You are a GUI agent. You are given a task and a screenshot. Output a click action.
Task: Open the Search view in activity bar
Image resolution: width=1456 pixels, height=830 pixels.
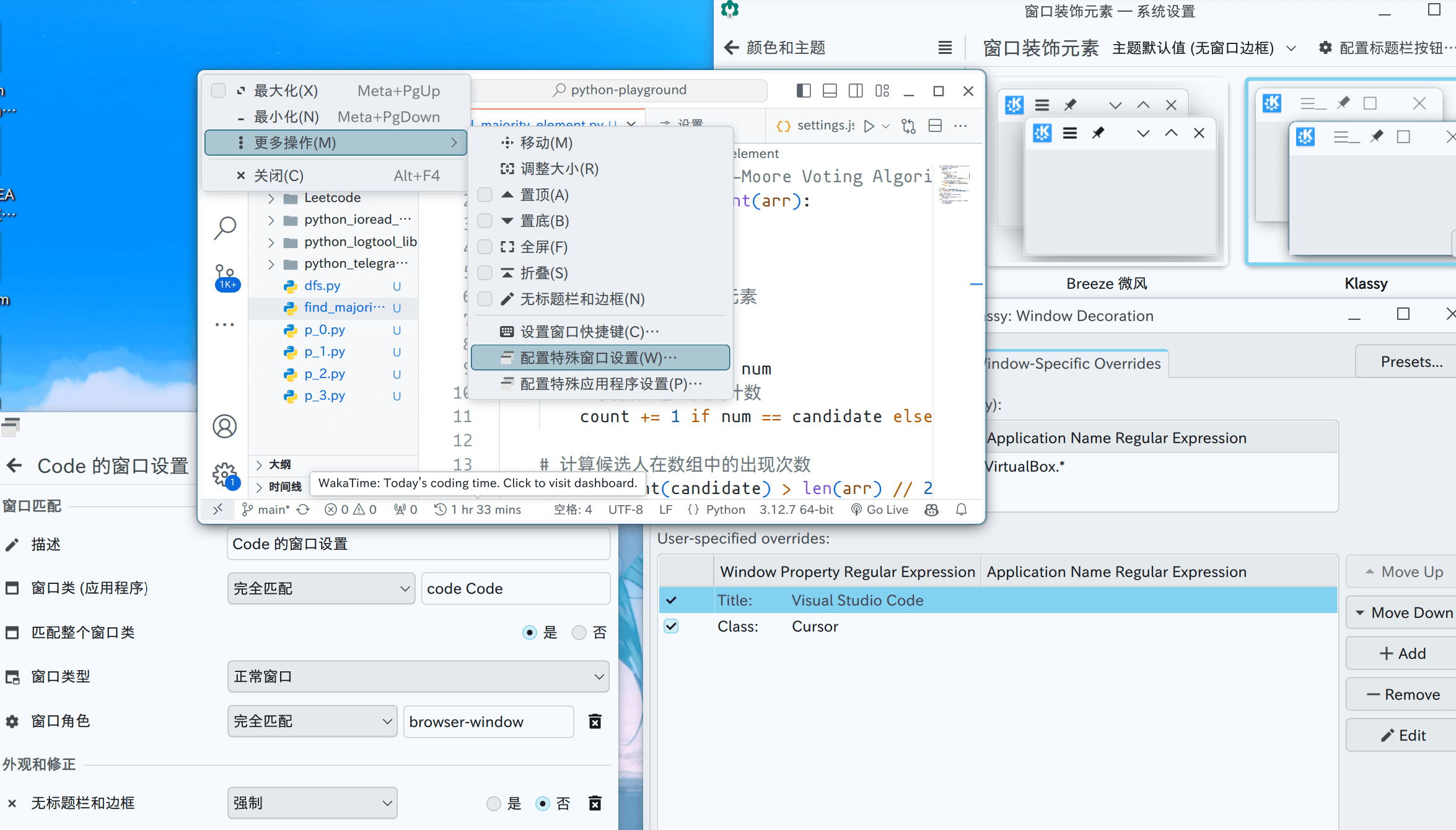[225, 227]
